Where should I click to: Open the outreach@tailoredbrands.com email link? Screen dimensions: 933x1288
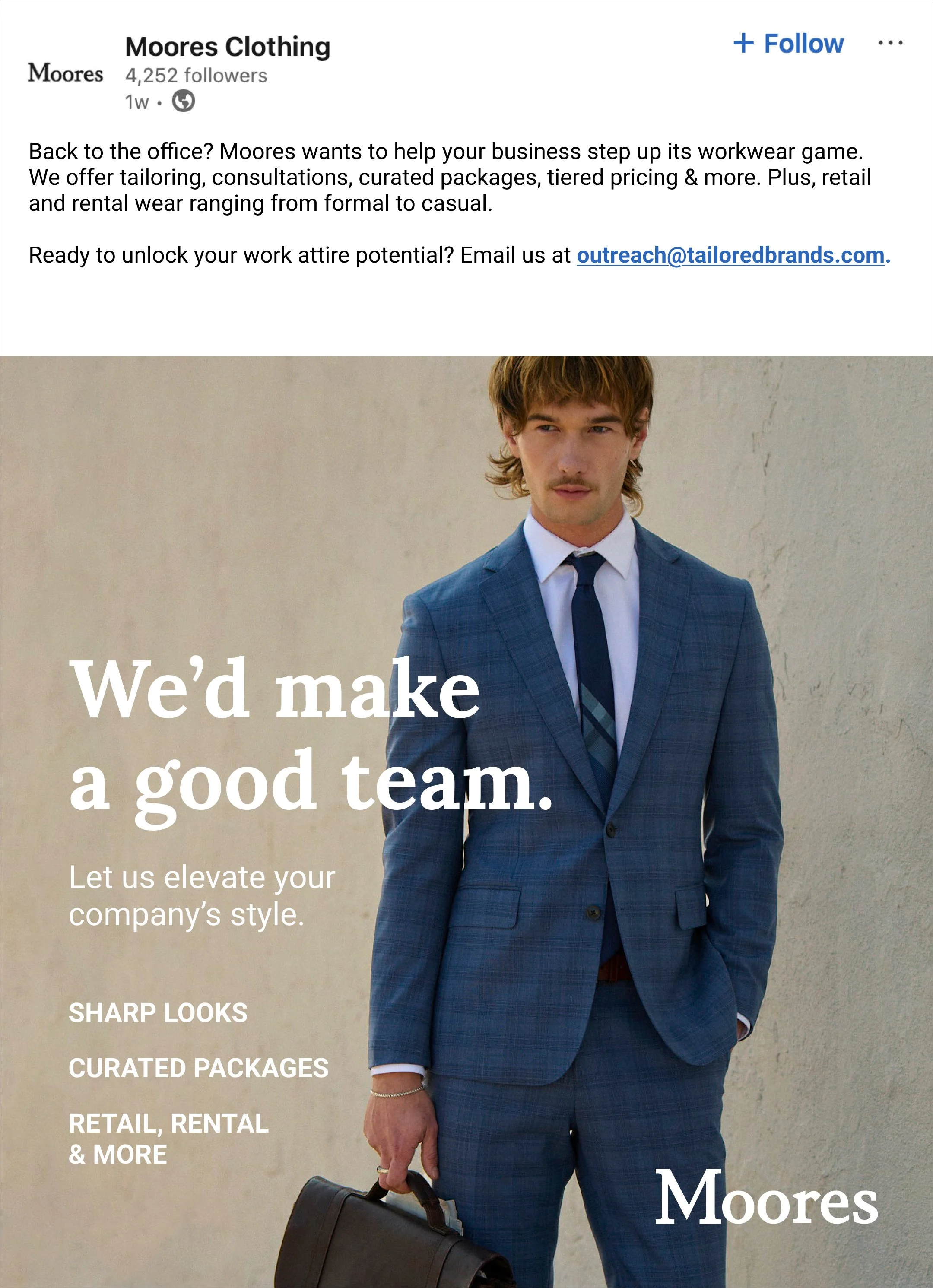[x=731, y=255]
